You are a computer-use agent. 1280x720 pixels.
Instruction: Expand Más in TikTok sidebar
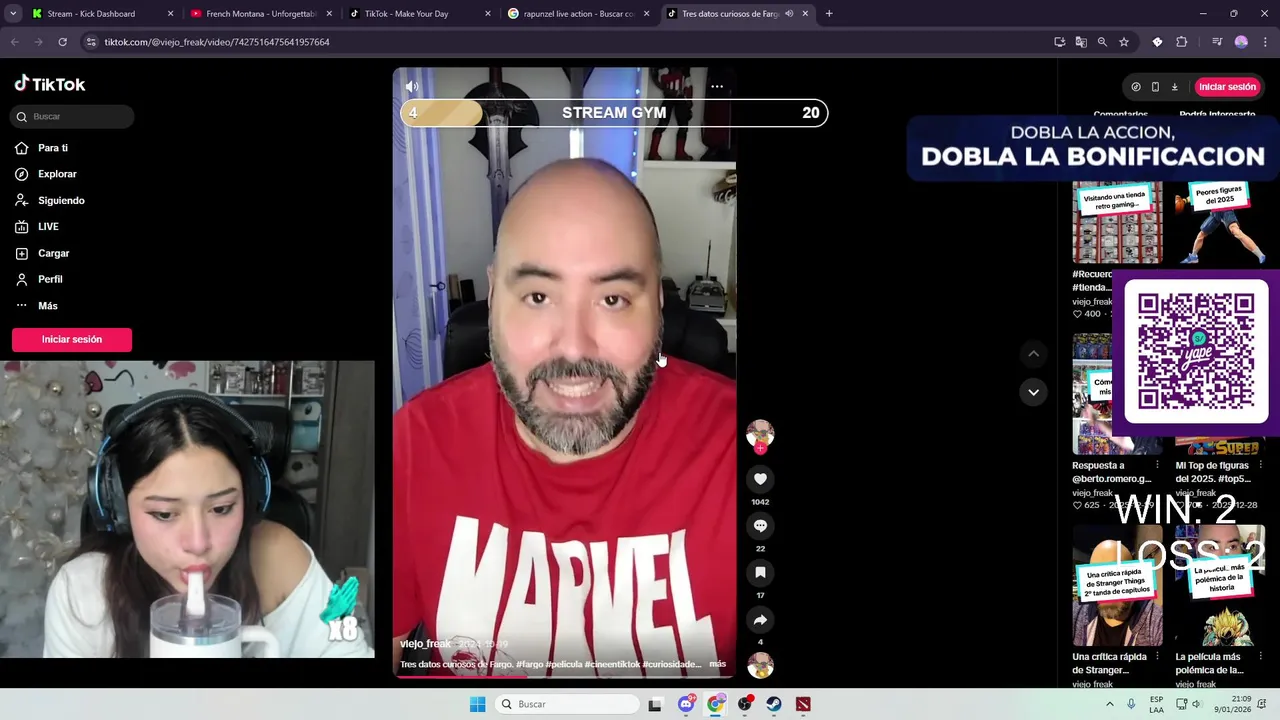tap(47, 306)
